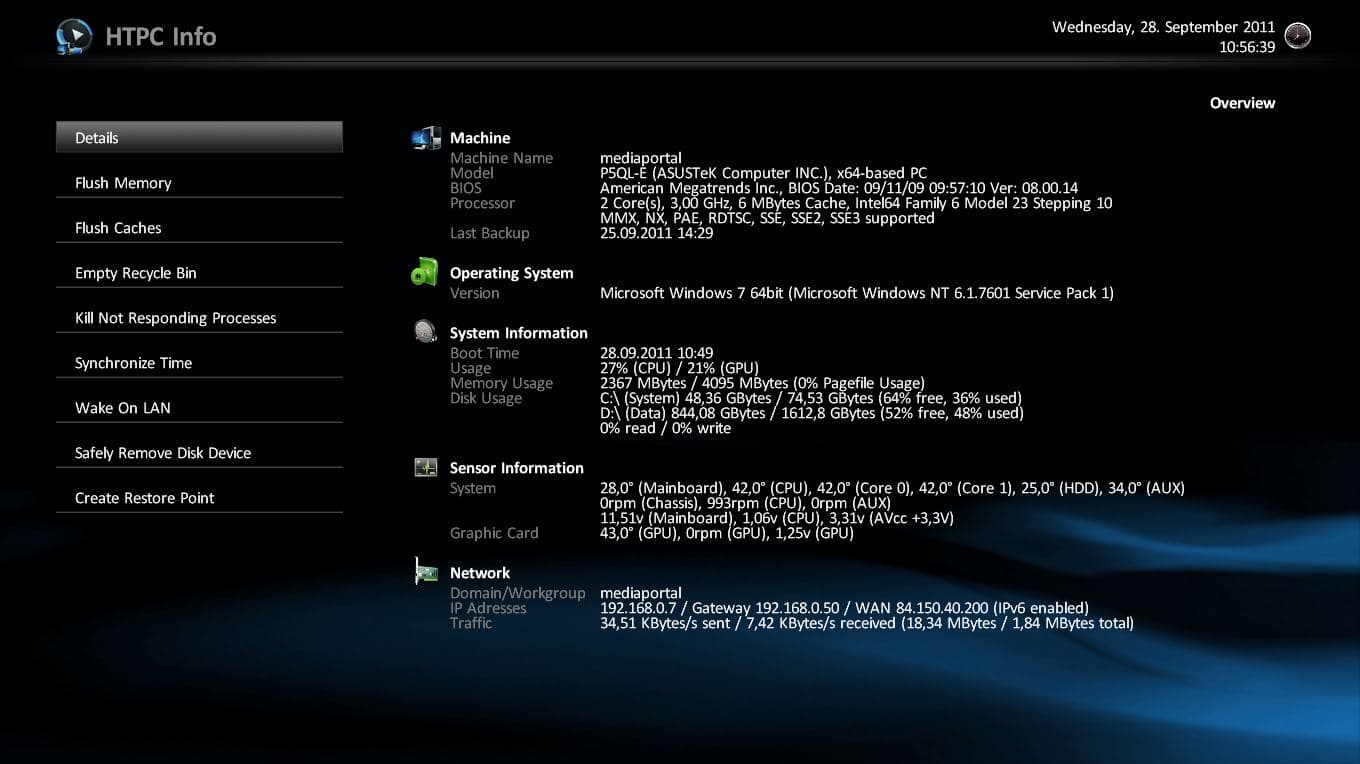Choose Synchronize Time

pyautogui.click(x=199, y=363)
